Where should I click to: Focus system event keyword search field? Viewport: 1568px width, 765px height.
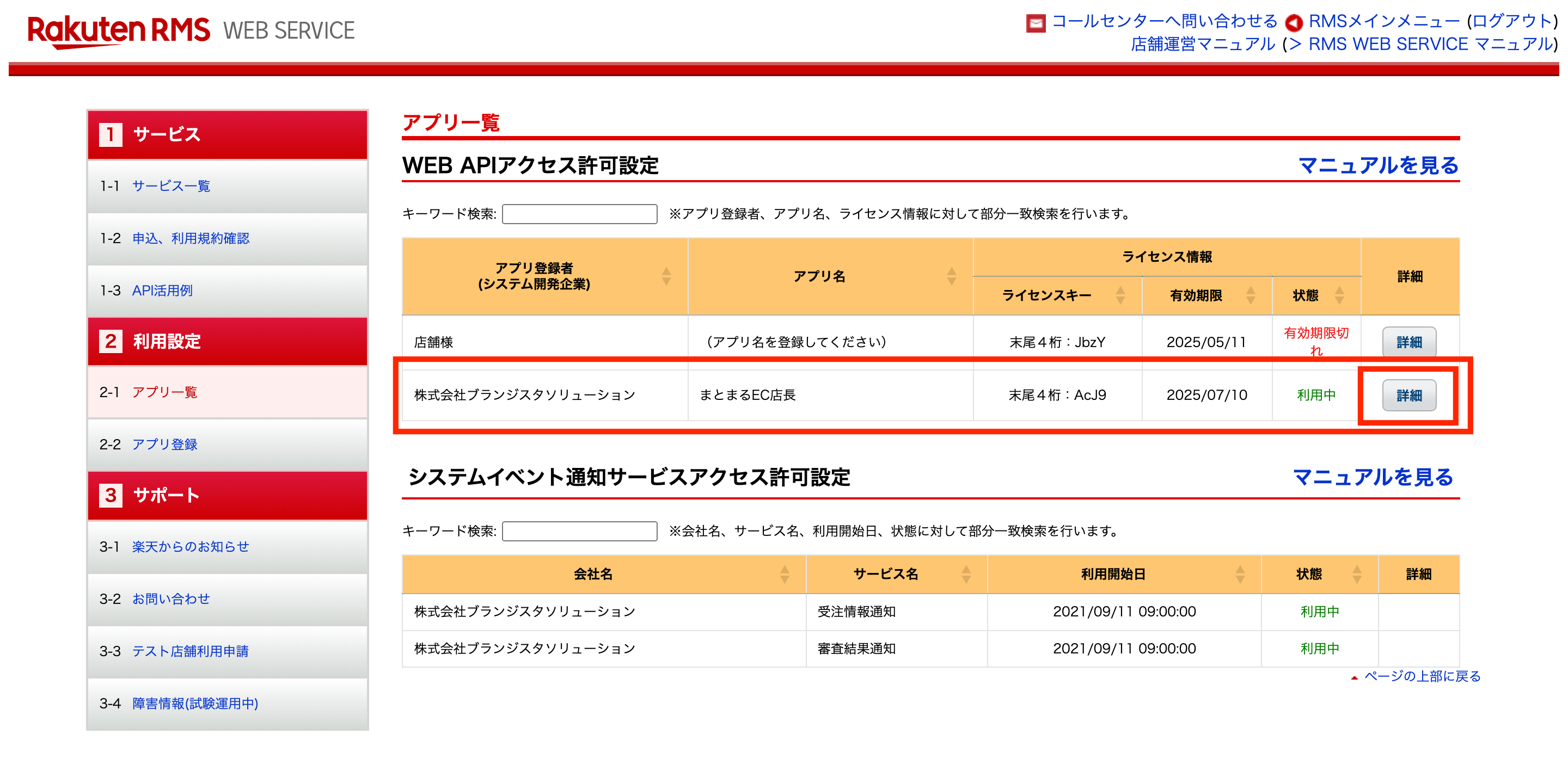pos(579,532)
